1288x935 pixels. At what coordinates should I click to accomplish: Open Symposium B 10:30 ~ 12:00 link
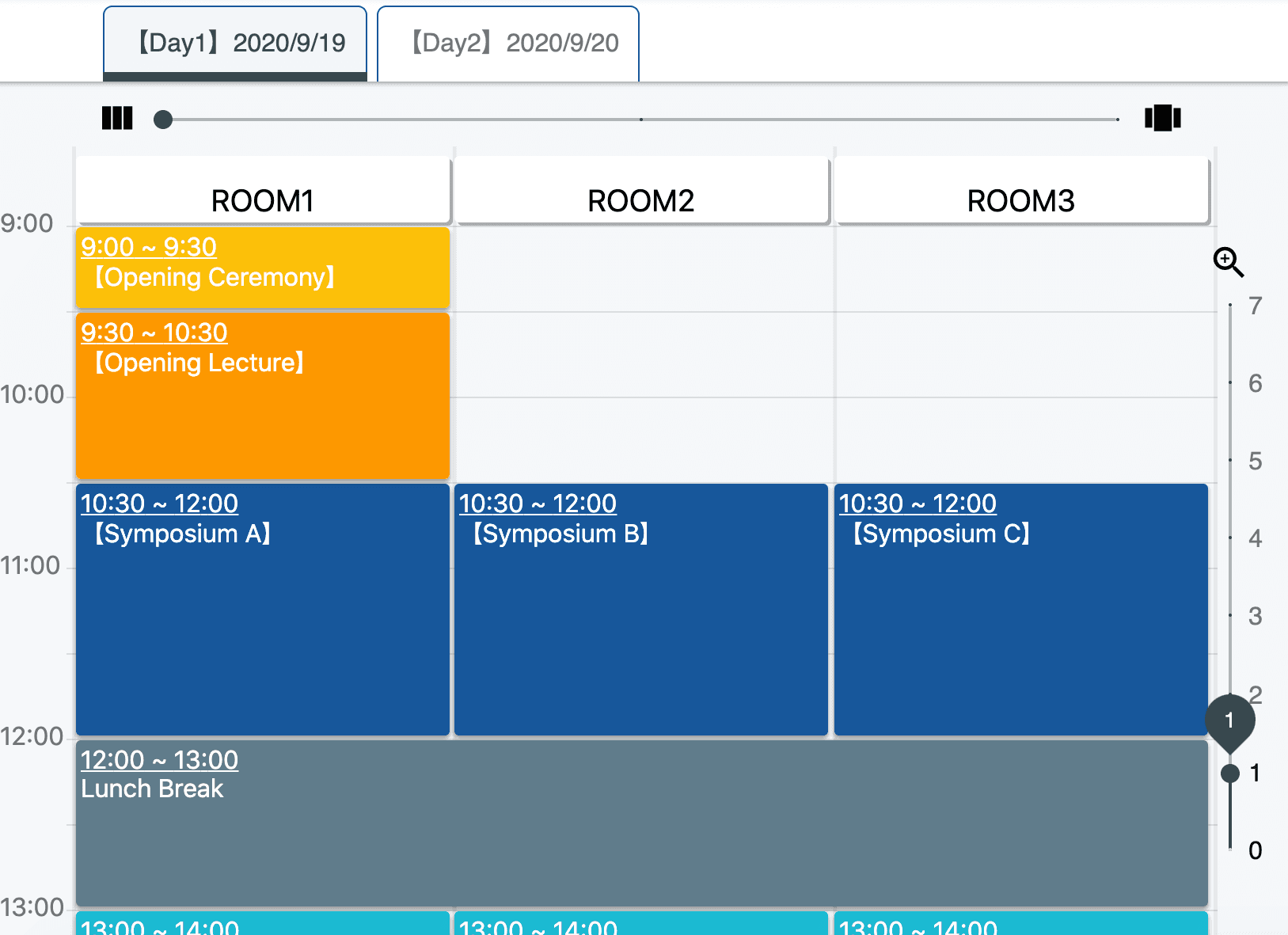[x=538, y=504]
